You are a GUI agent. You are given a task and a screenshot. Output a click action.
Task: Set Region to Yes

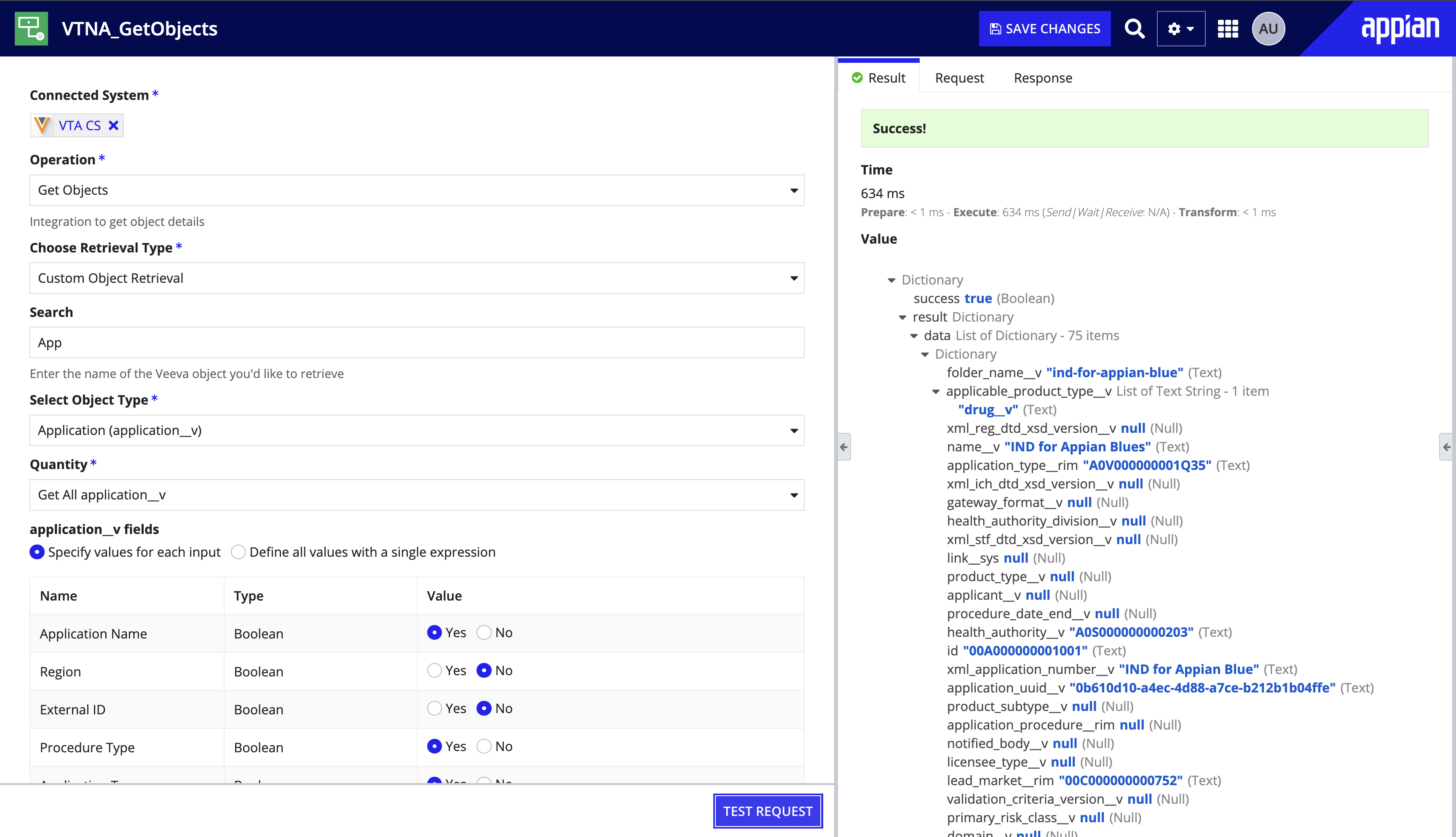(434, 670)
